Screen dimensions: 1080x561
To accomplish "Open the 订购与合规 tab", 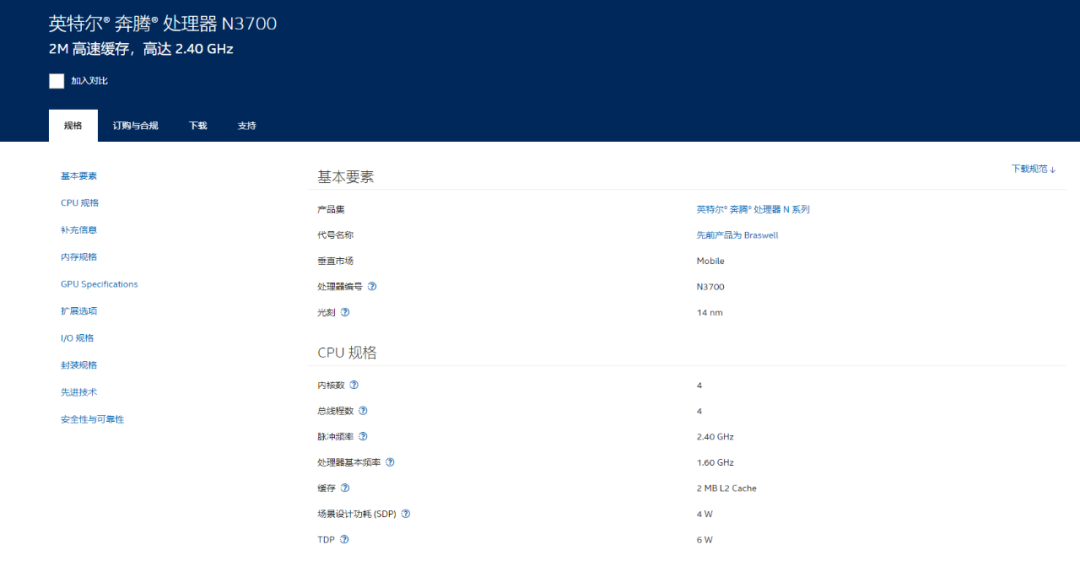I will click(x=136, y=125).
